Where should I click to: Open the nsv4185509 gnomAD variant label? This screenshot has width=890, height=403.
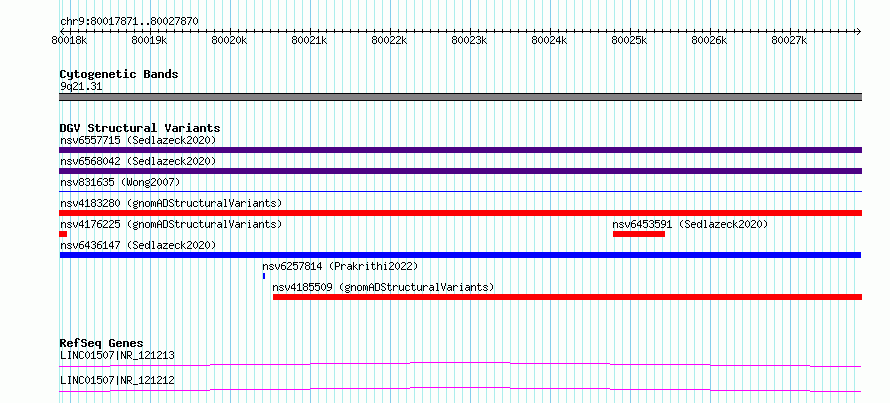point(383,287)
